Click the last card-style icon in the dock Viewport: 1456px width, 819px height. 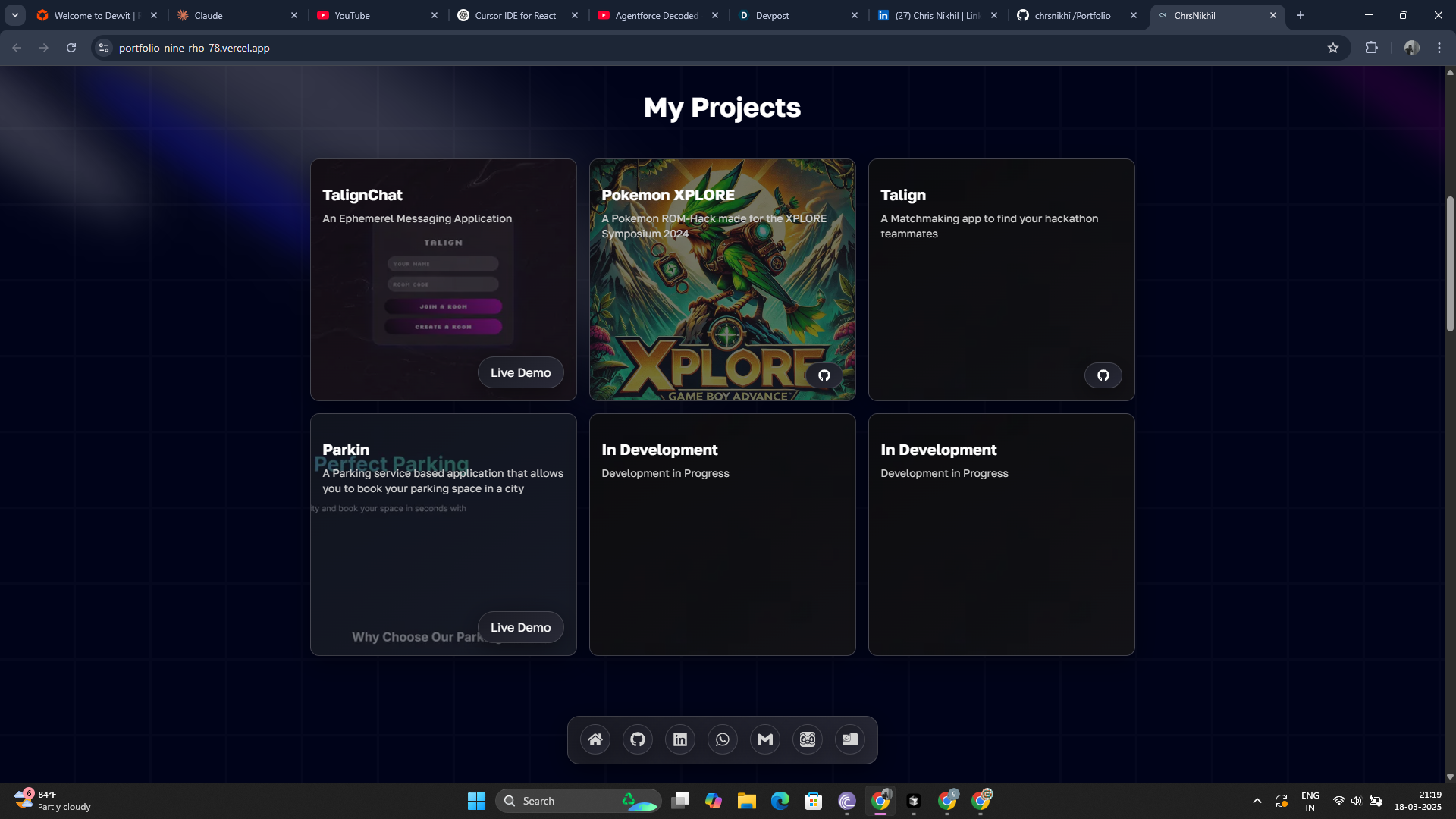(x=850, y=739)
